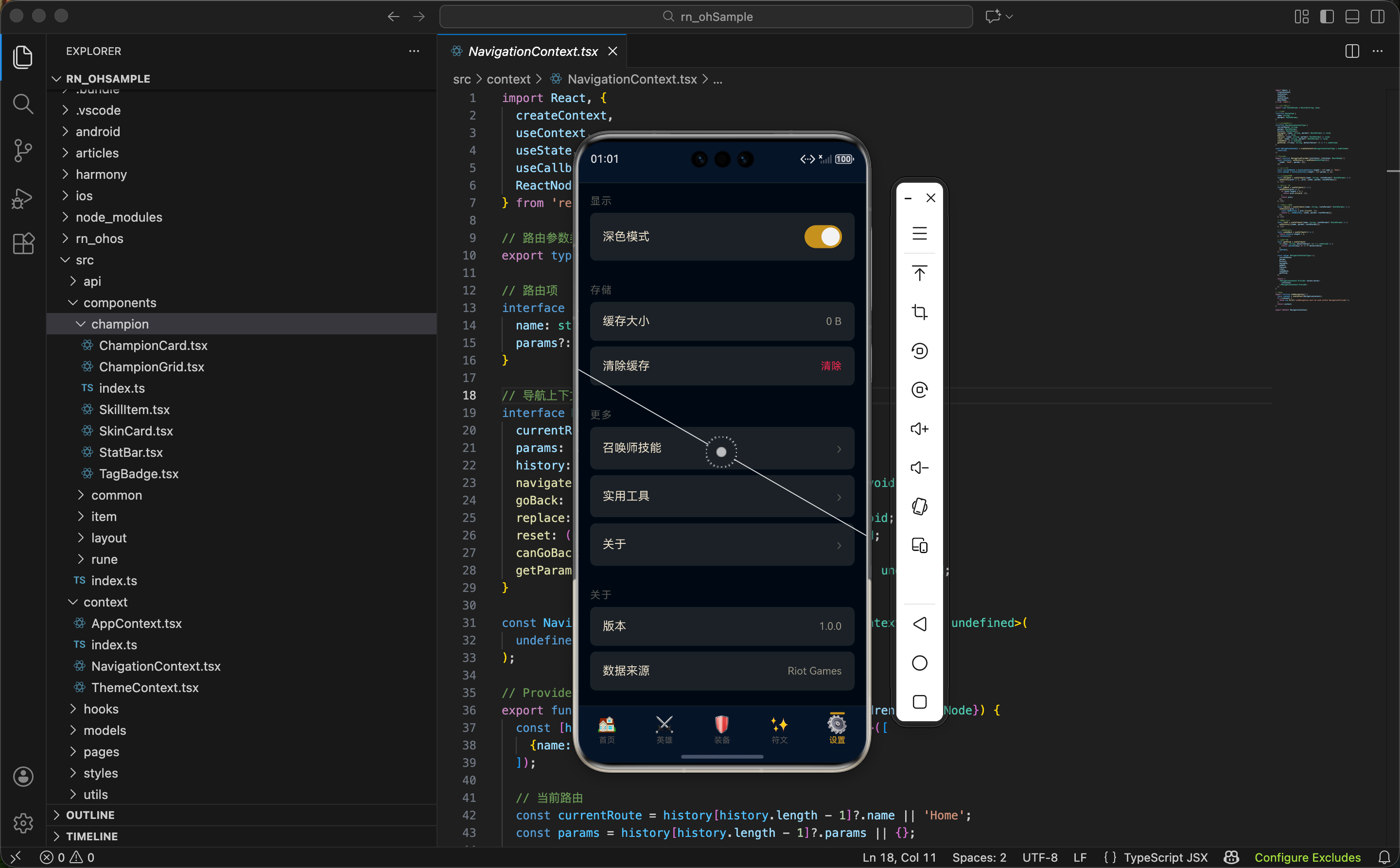This screenshot has height=868, width=1400.
Task: Select the NavigationContext.tsx editor tab
Action: click(x=532, y=51)
